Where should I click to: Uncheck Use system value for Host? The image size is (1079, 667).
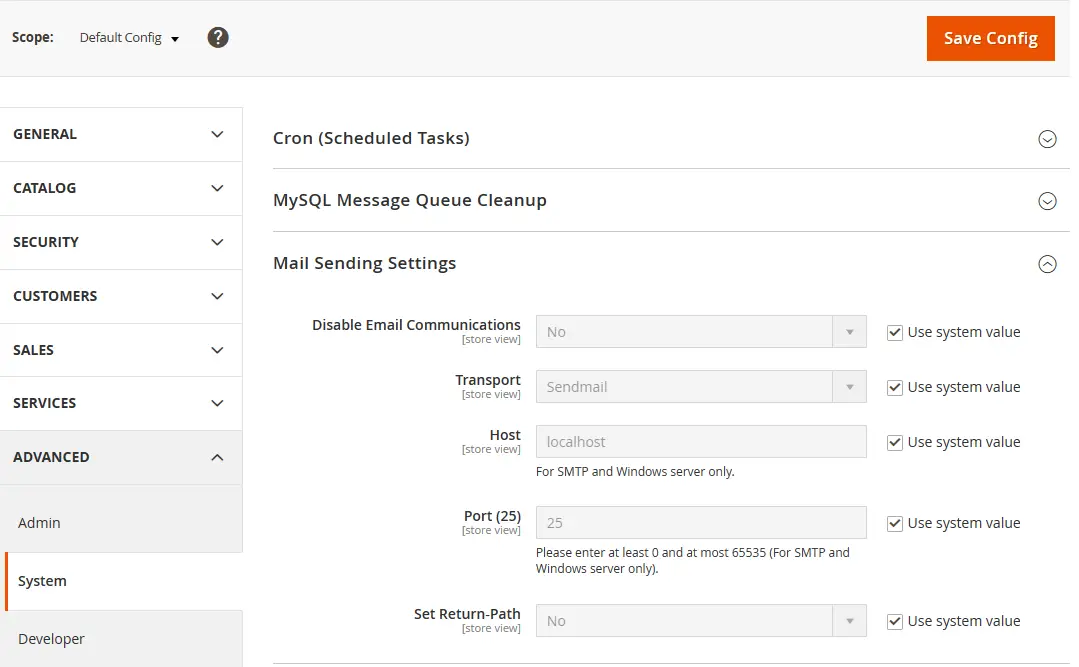(894, 442)
